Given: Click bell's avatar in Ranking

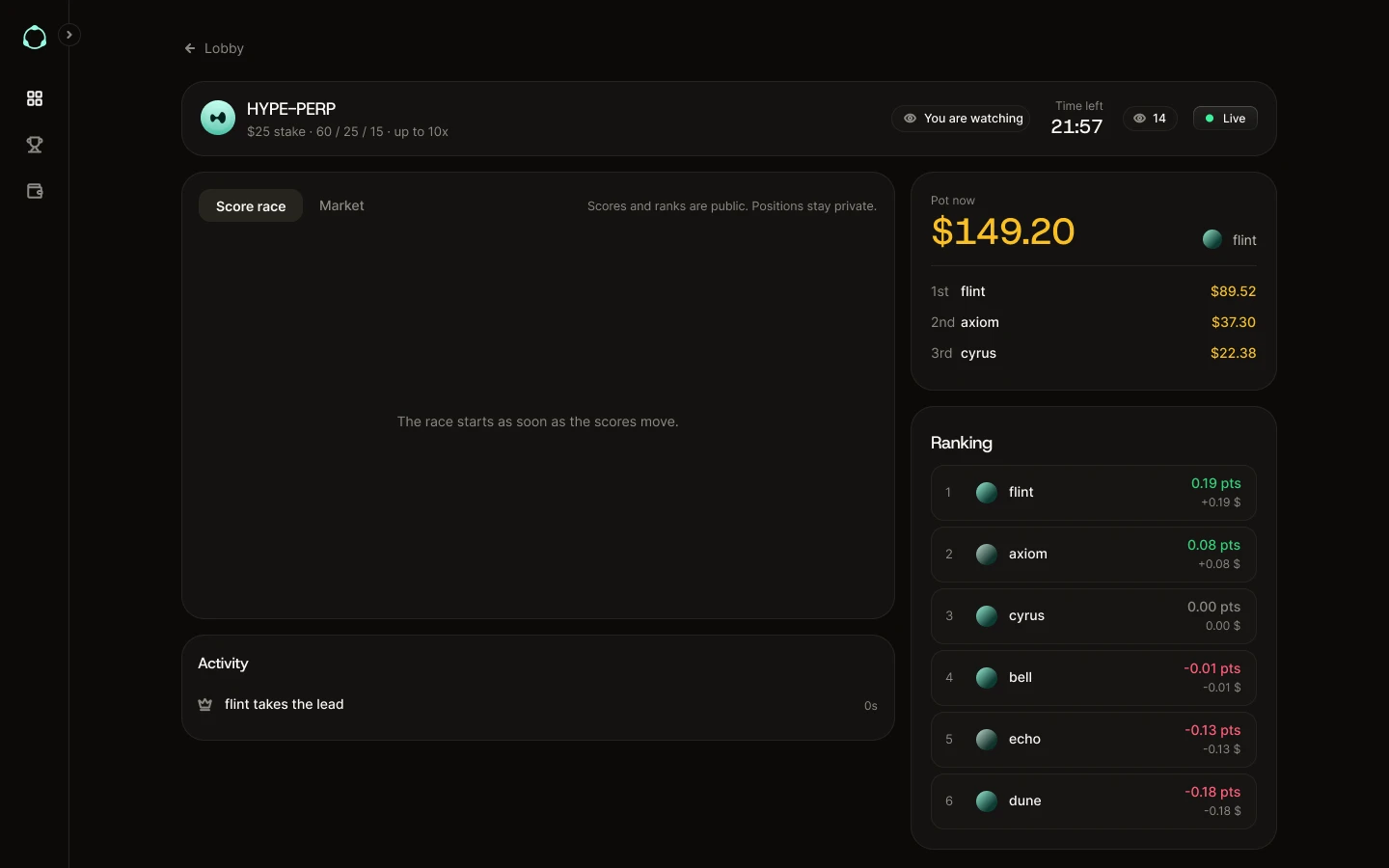Looking at the screenshot, I should tap(986, 678).
